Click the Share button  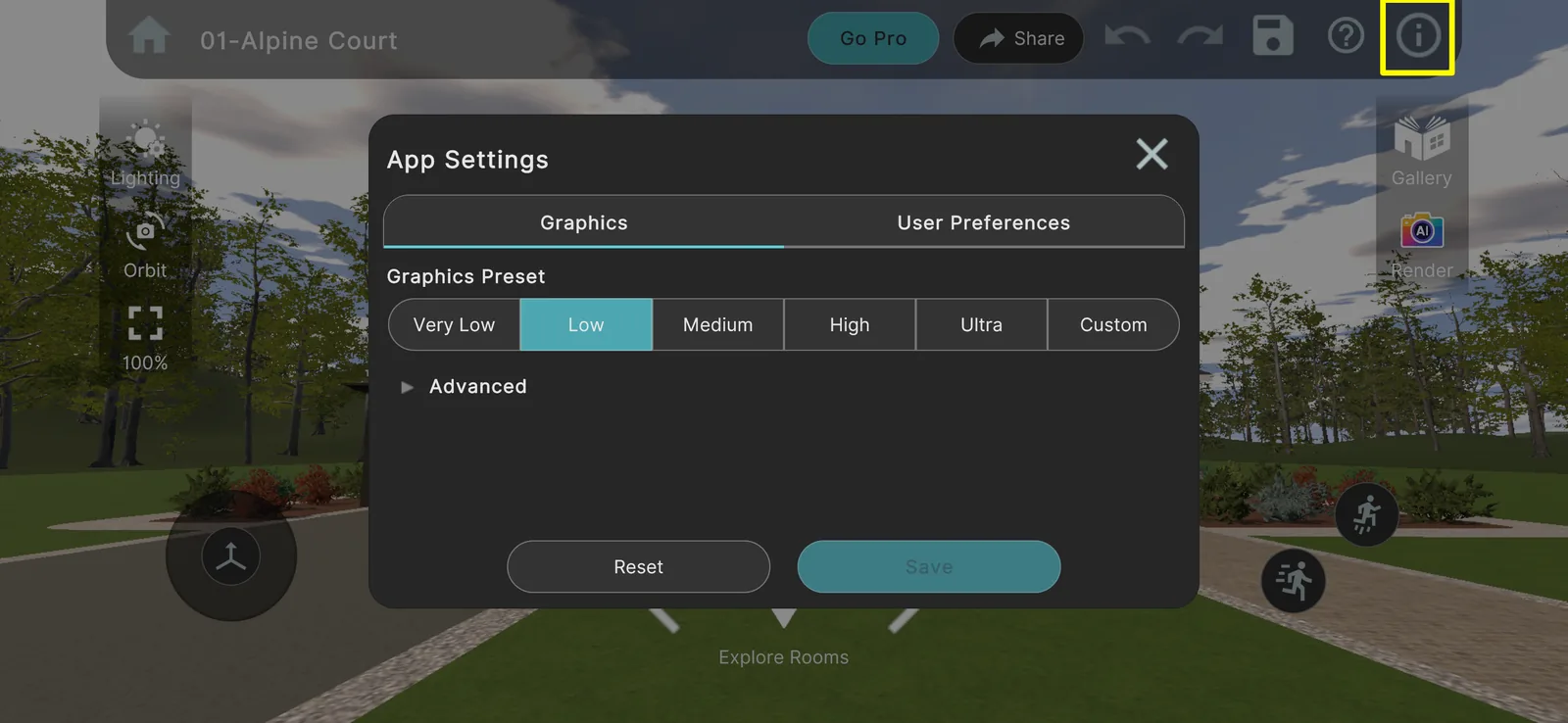tap(1018, 38)
